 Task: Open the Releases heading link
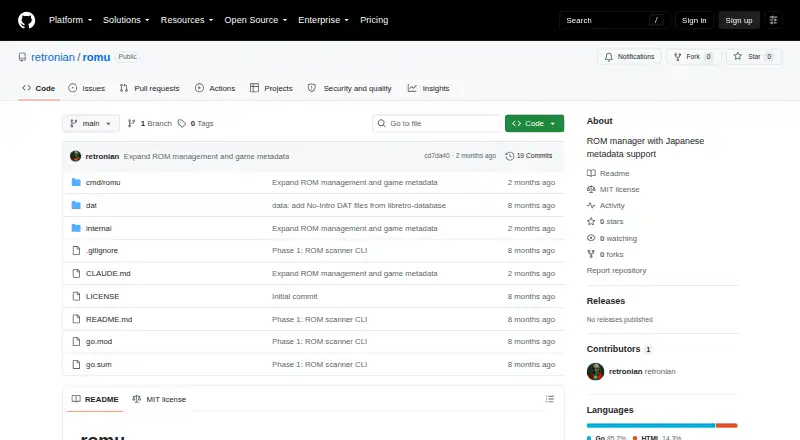[606, 301]
